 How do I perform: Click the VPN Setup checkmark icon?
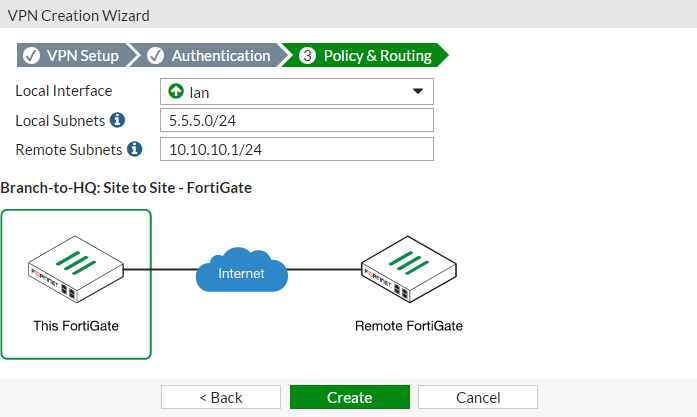(x=32, y=56)
